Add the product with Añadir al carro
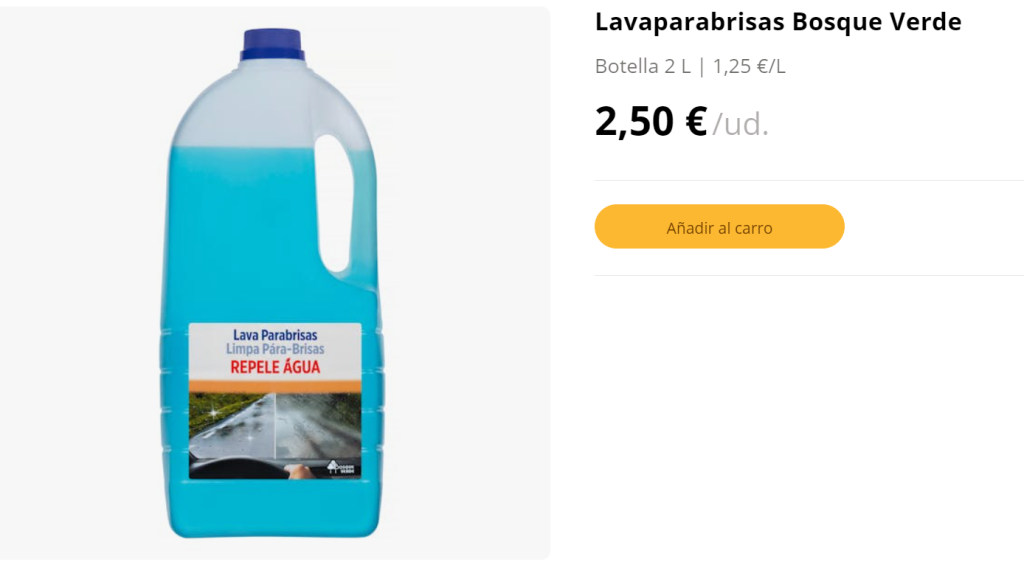Screen dimensions: 1024x576 [x=719, y=227]
